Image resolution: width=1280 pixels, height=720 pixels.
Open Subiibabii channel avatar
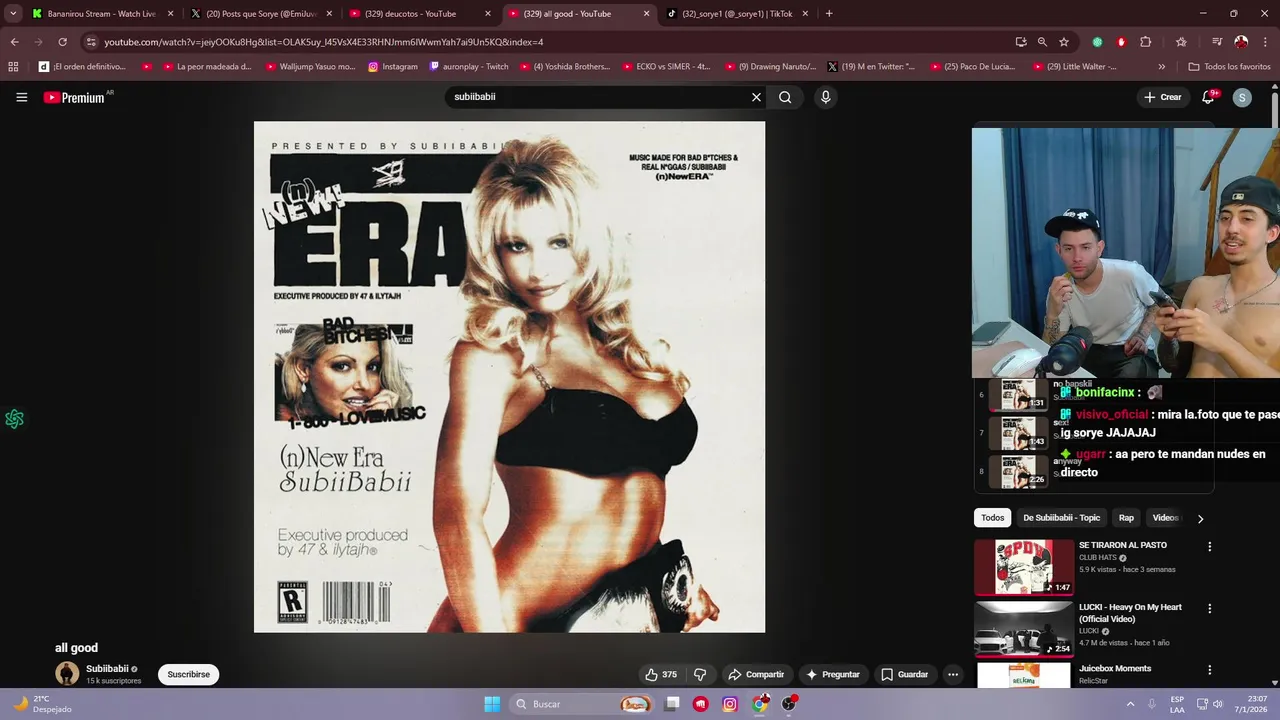pos(67,674)
